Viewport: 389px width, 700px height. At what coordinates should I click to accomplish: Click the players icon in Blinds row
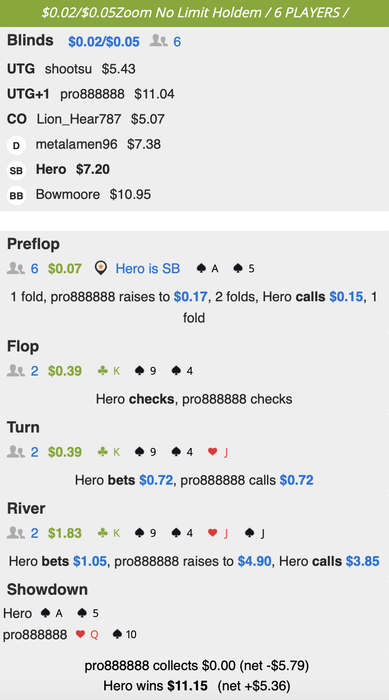click(159, 42)
